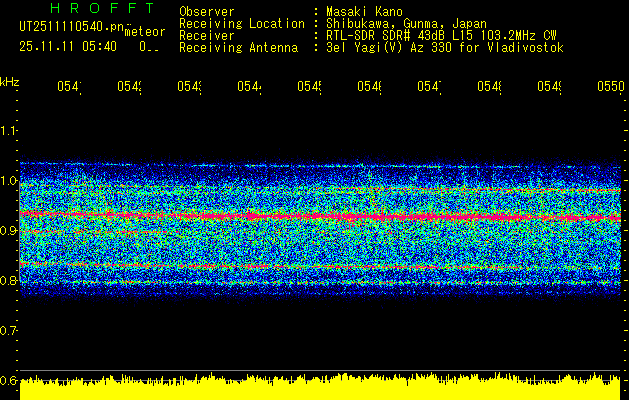Click the first time marker after kHz

[68, 87]
